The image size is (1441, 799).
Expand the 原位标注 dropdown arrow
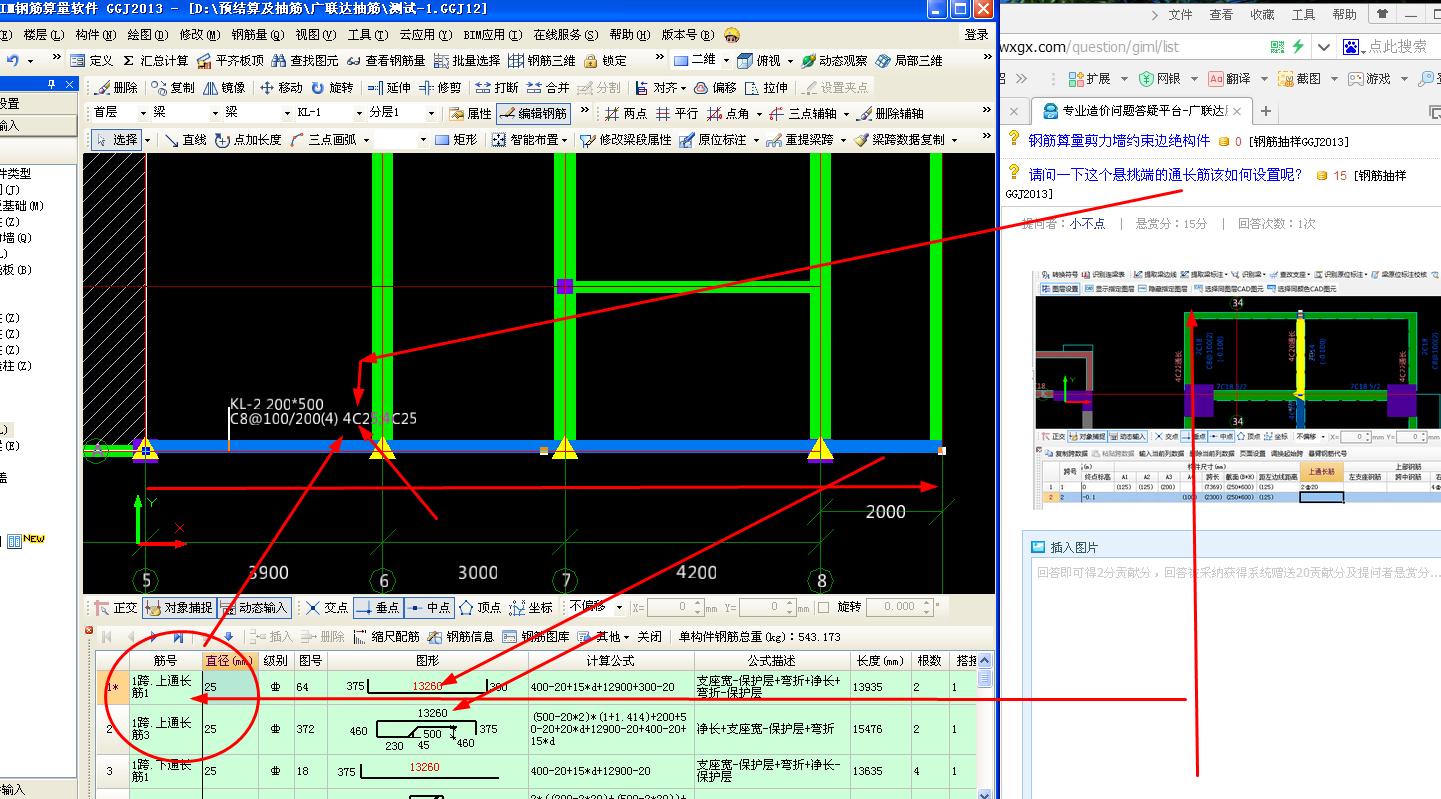click(756, 141)
